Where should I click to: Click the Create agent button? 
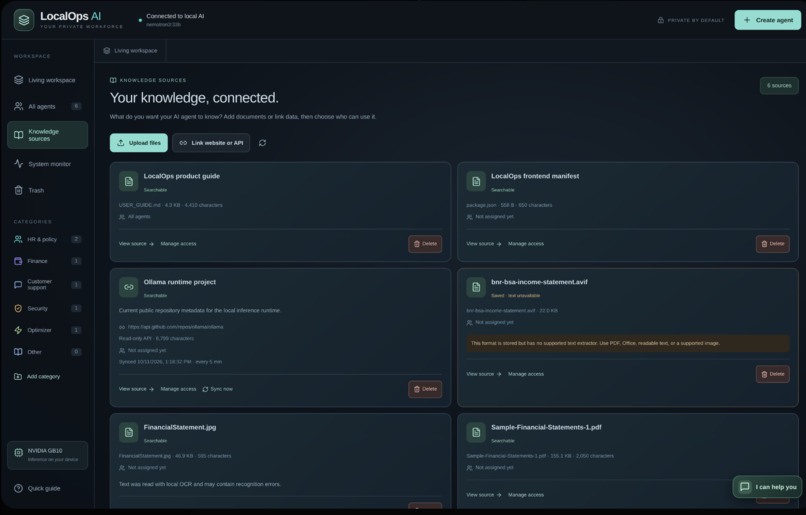[x=767, y=20]
